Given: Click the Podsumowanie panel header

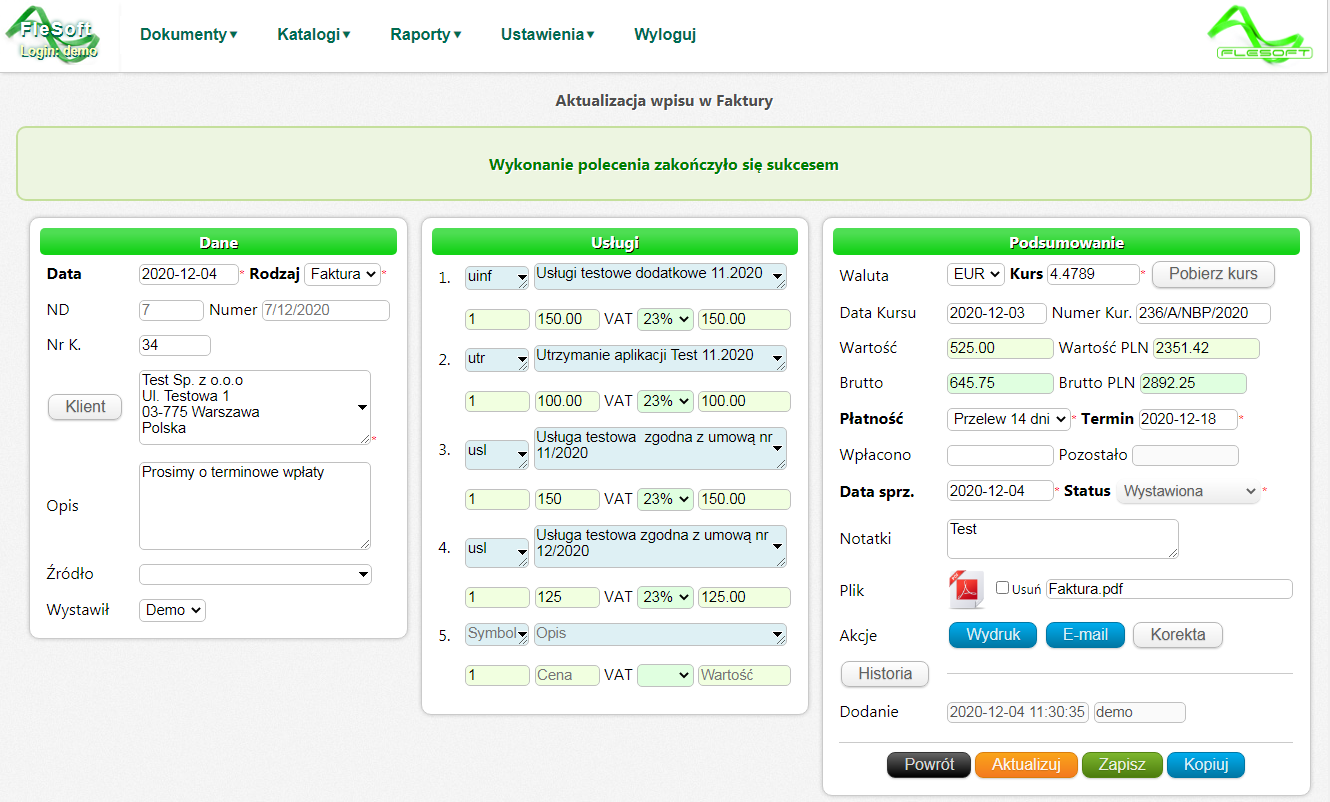Looking at the screenshot, I should pyautogui.click(x=1066, y=242).
